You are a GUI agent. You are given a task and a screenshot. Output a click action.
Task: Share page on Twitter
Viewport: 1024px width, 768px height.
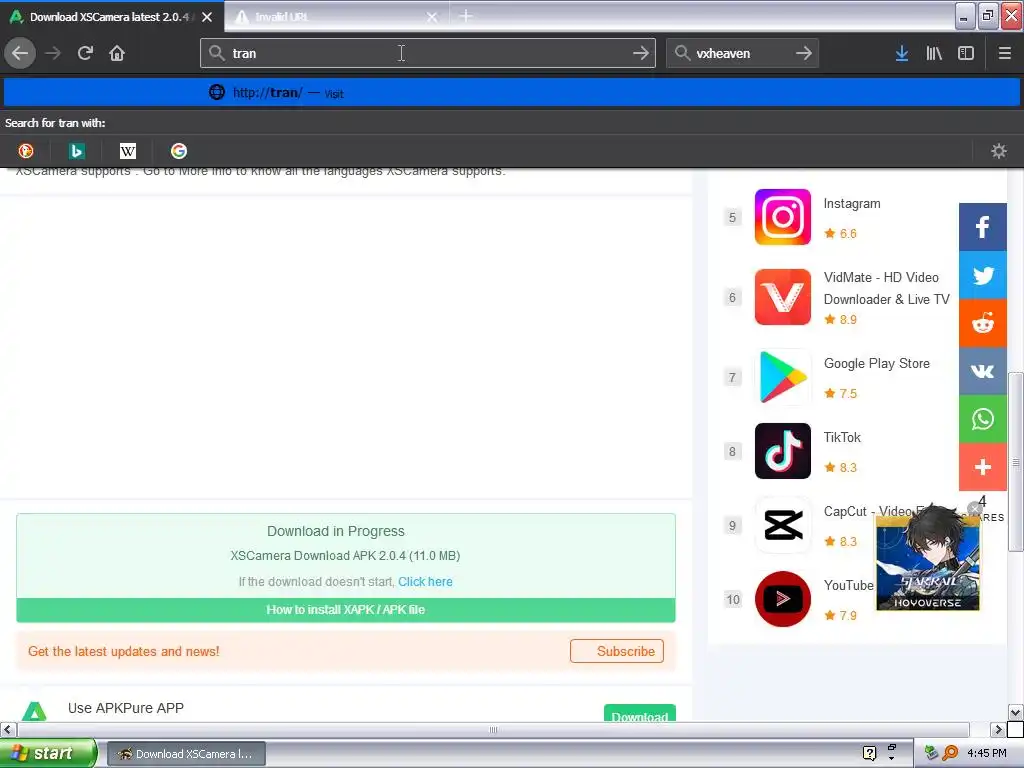tap(982, 275)
